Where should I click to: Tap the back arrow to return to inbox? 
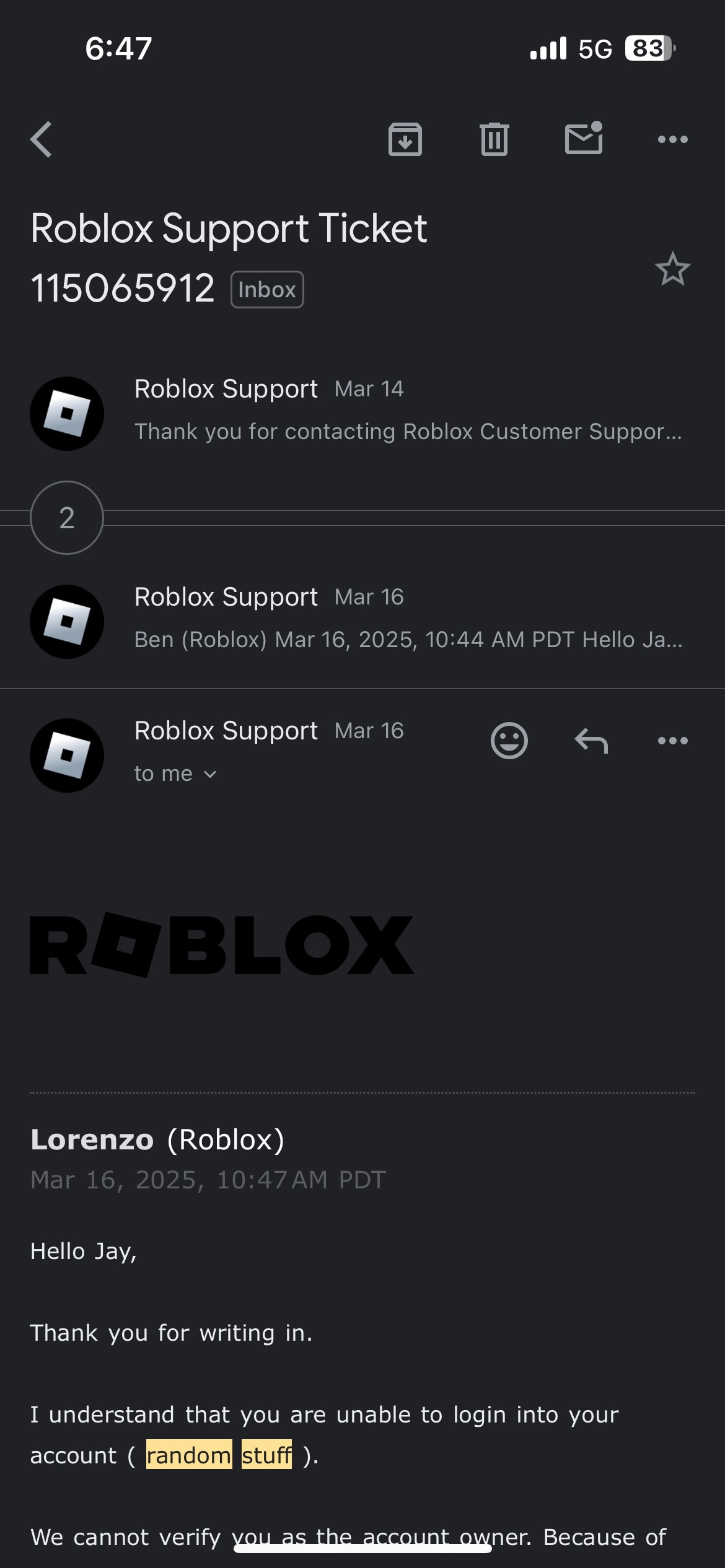[x=42, y=139]
